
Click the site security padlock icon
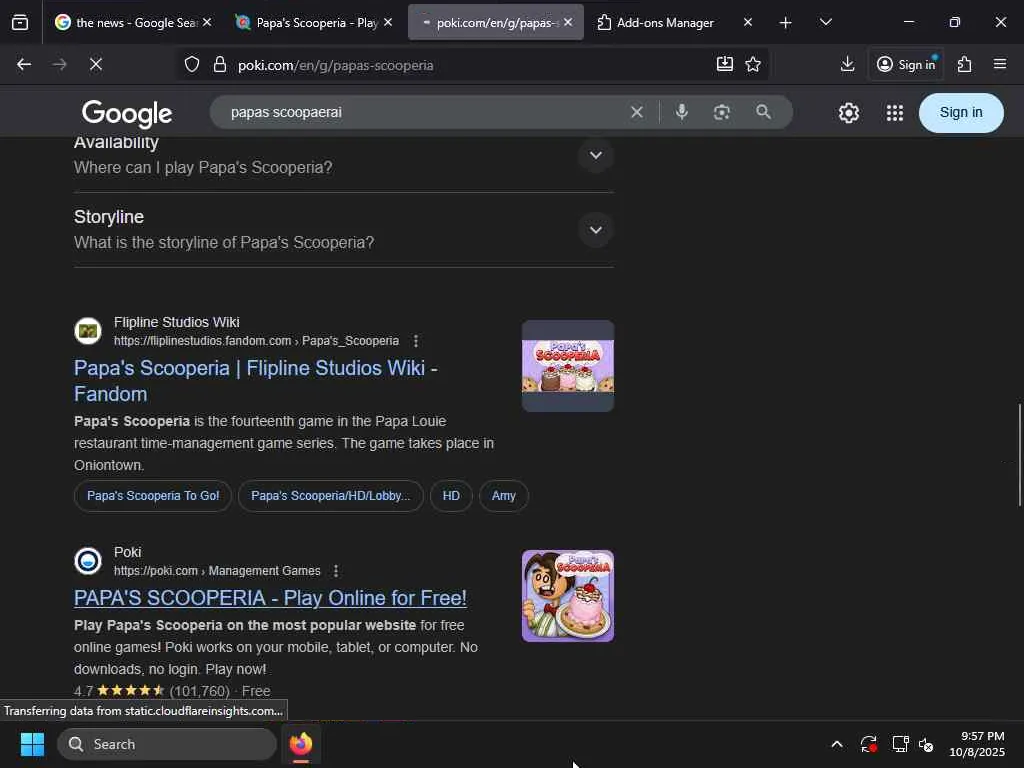220,65
